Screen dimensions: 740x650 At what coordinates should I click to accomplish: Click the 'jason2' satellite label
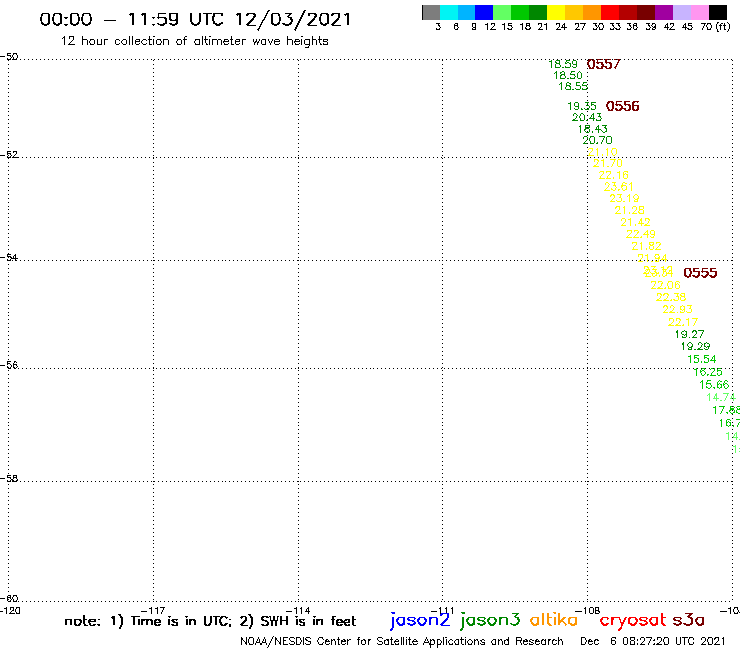tap(420, 620)
